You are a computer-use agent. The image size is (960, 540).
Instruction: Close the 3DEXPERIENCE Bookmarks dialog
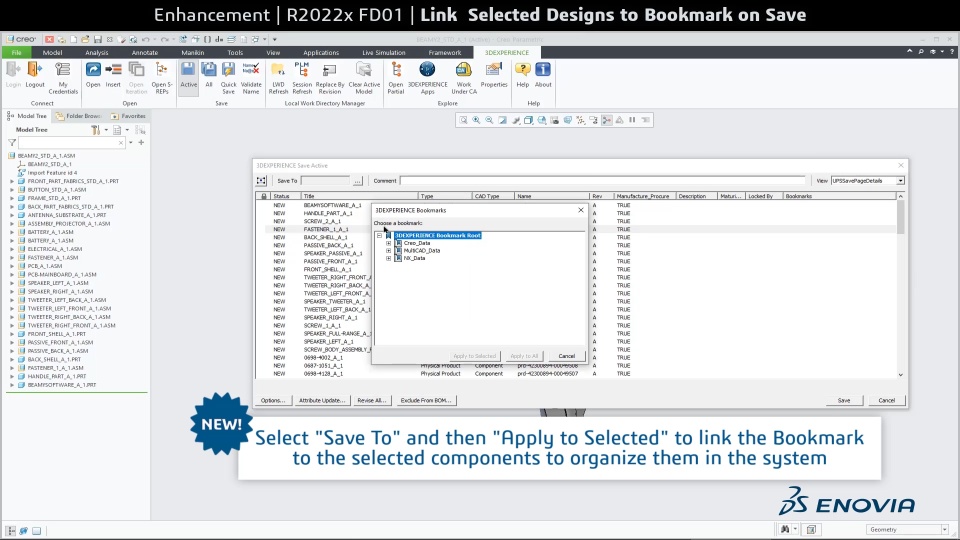[581, 210]
